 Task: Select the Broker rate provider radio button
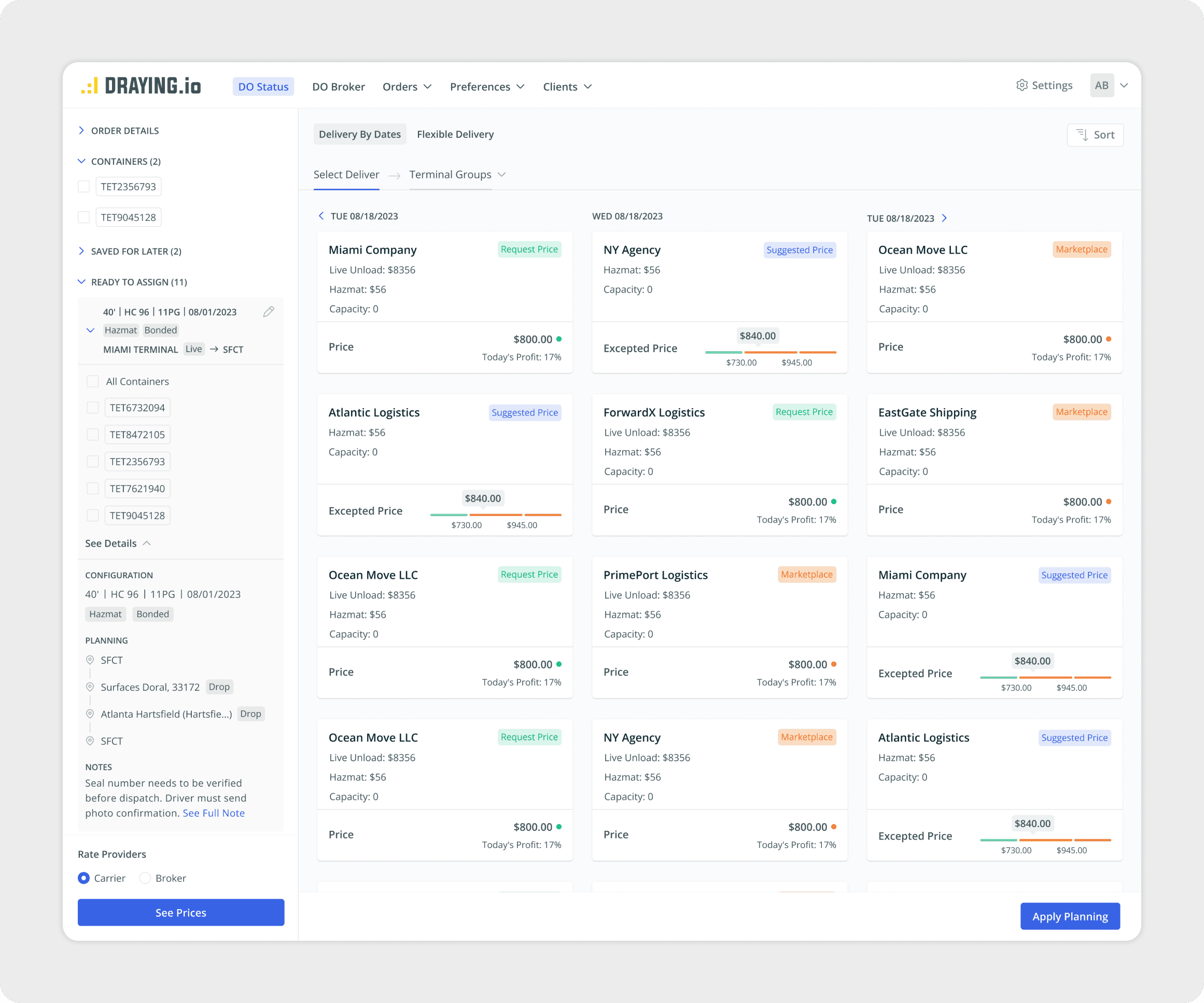pos(144,878)
